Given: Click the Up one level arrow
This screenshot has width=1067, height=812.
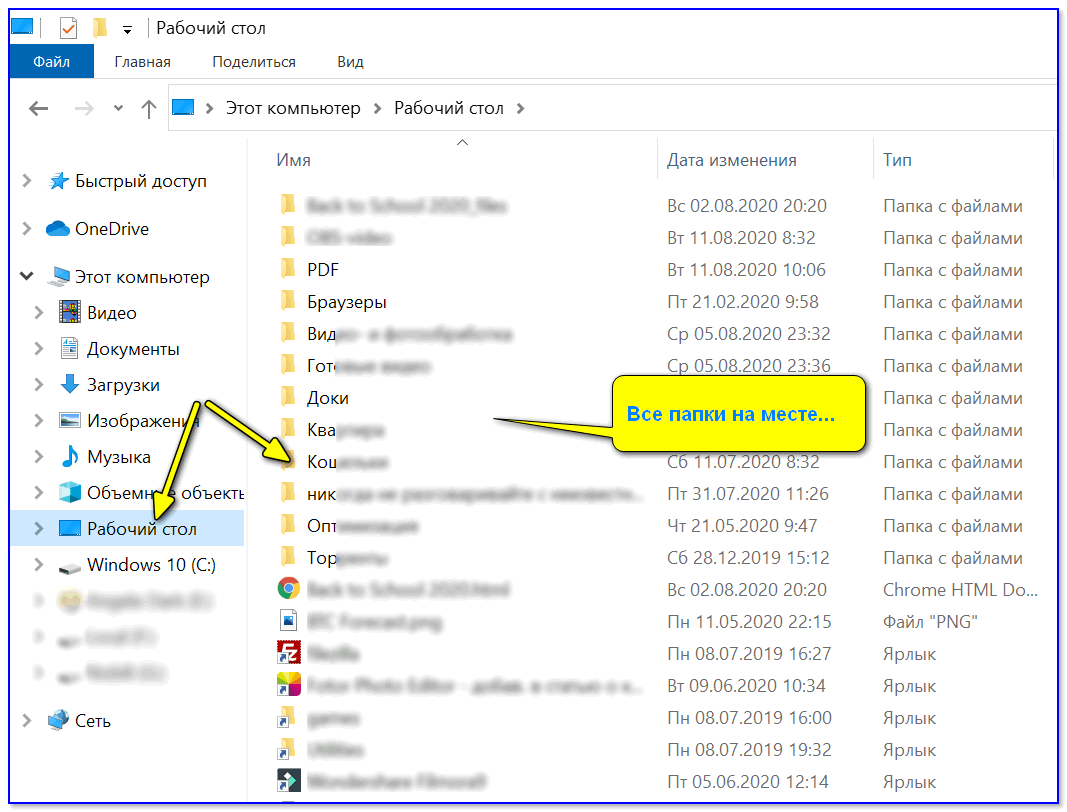Looking at the screenshot, I should [x=149, y=108].
